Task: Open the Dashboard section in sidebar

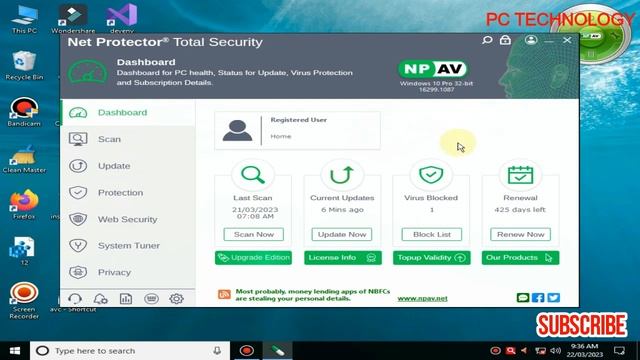Action: tap(128, 113)
